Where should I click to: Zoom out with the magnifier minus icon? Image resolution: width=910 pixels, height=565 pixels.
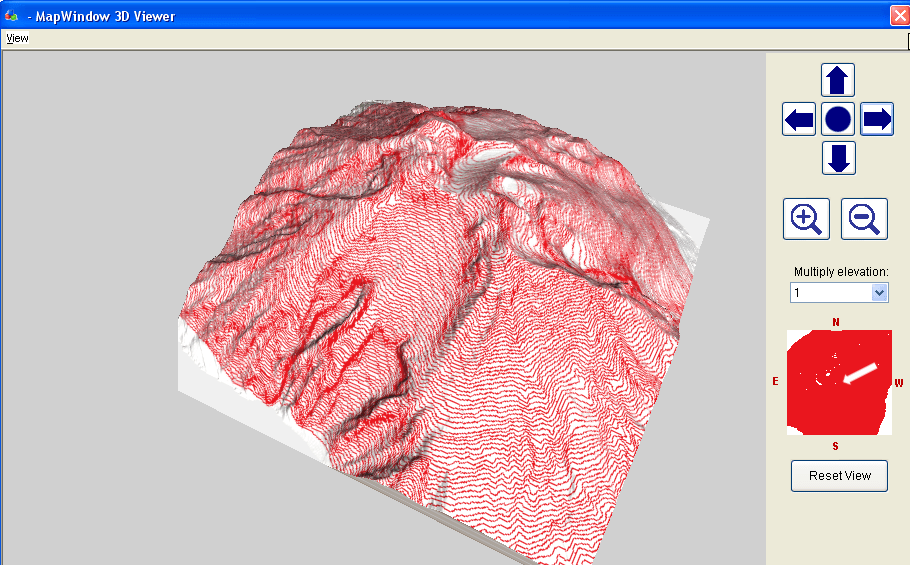(x=865, y=218)
